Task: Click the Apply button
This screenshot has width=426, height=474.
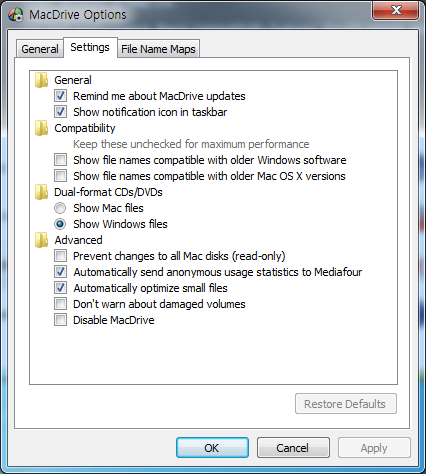Action: [374, 448]
